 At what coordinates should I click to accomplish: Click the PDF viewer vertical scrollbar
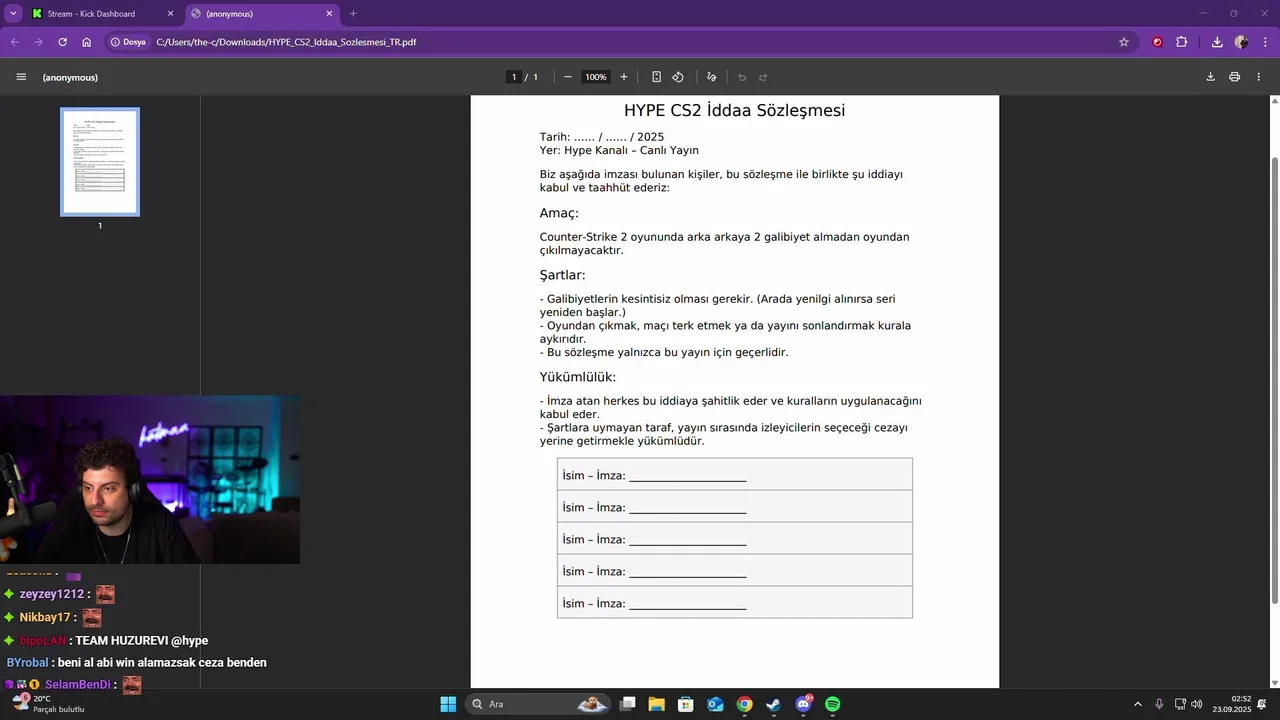tap(1274, 380)
